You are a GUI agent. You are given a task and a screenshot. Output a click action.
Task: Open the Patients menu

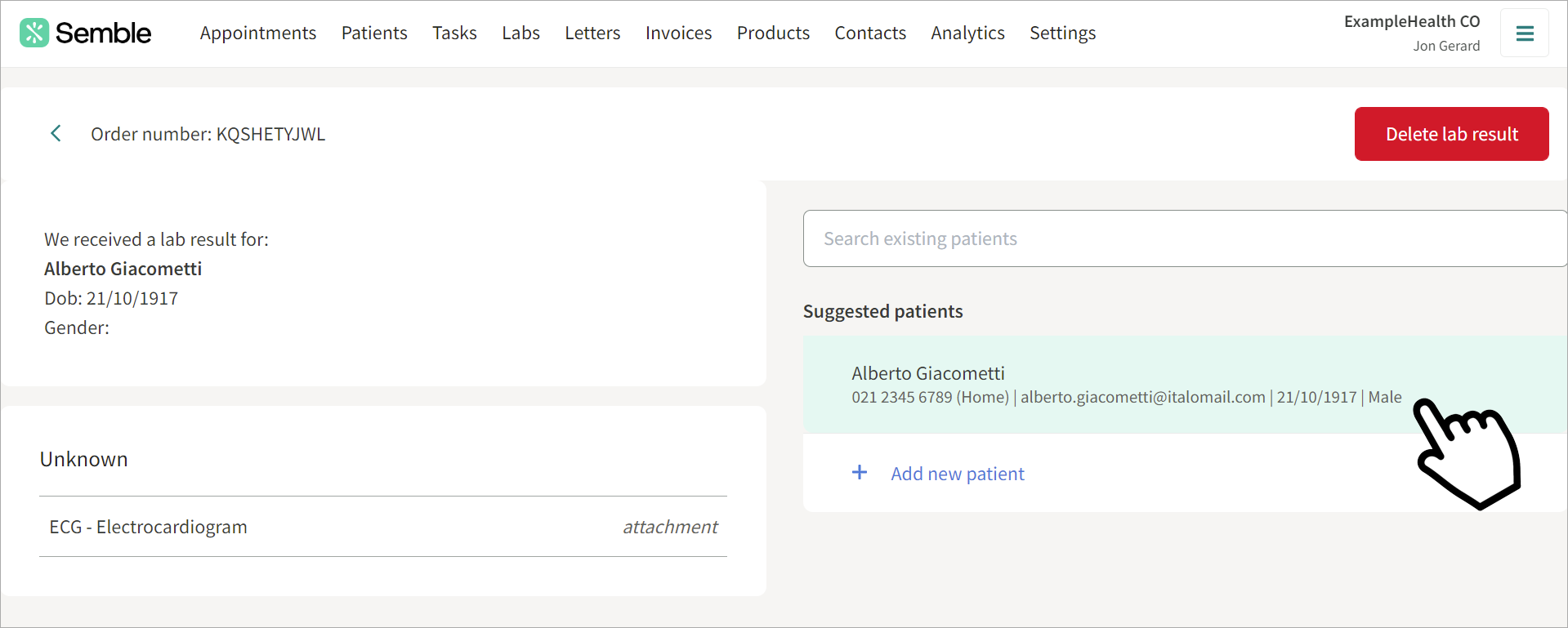point(374,33)
